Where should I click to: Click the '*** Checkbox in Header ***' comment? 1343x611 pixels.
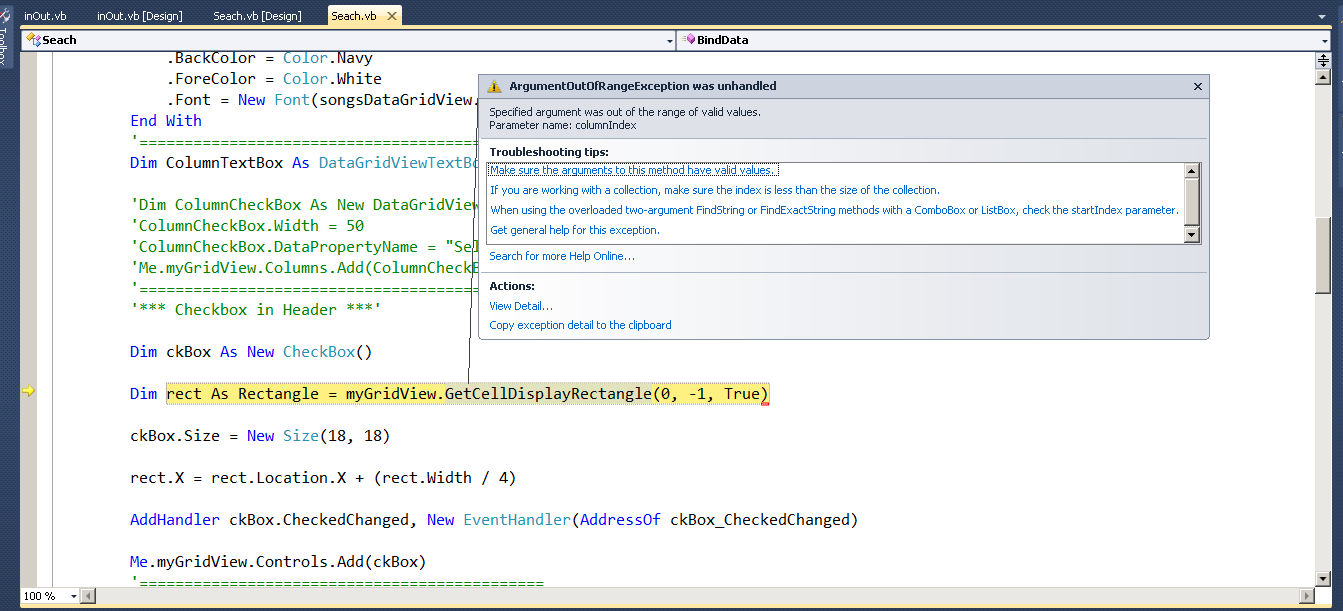tap(255, 310)
